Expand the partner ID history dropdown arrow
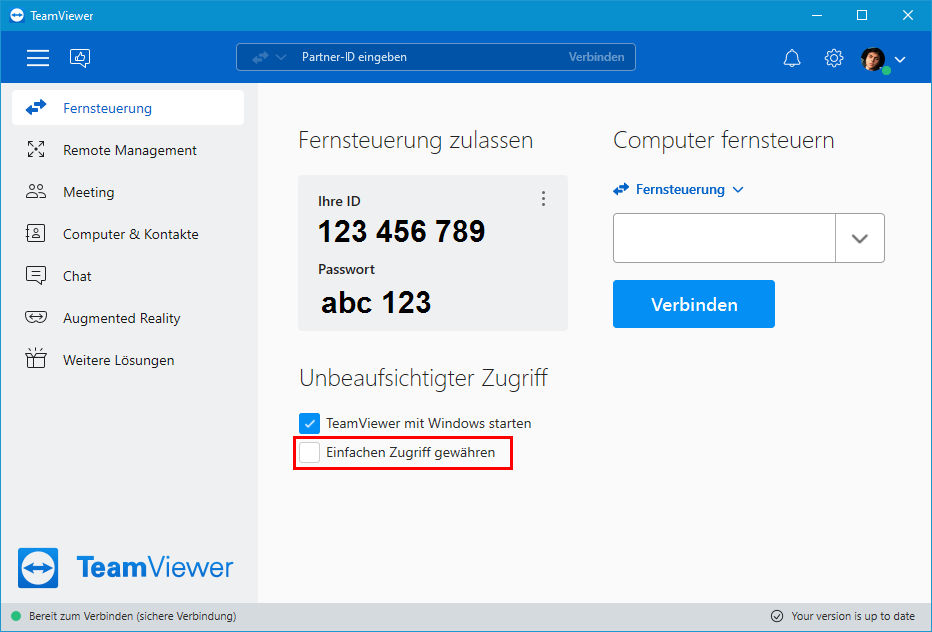Viewport: 932px width, 632px height. pyautogui.click(x=859, y=238)
